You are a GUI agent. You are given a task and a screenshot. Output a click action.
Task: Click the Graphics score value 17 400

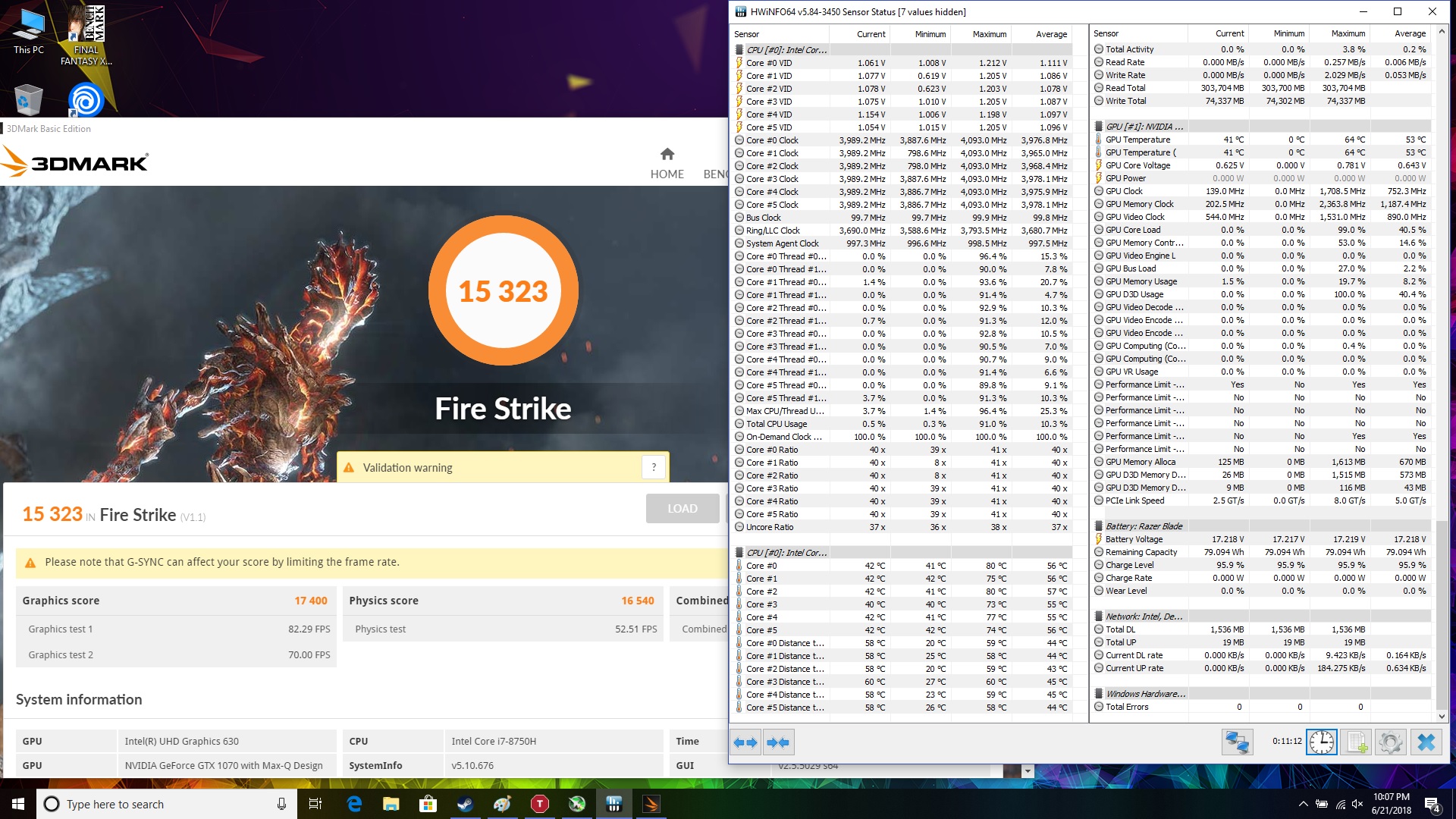pyautogui.click(x=311, y=601)
